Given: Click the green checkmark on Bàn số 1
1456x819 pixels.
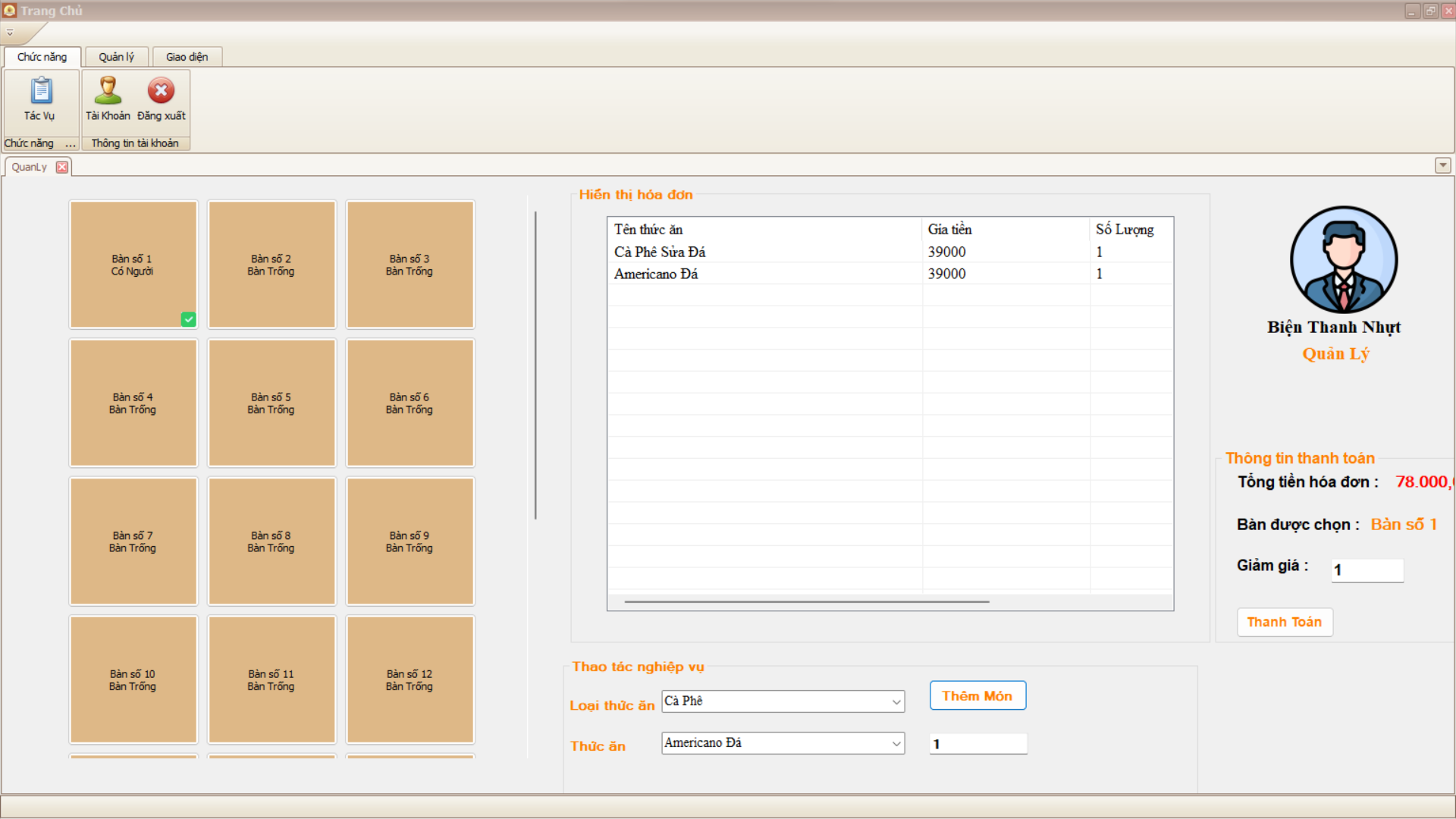Looking at the screenshot, I should coord(188,319).
